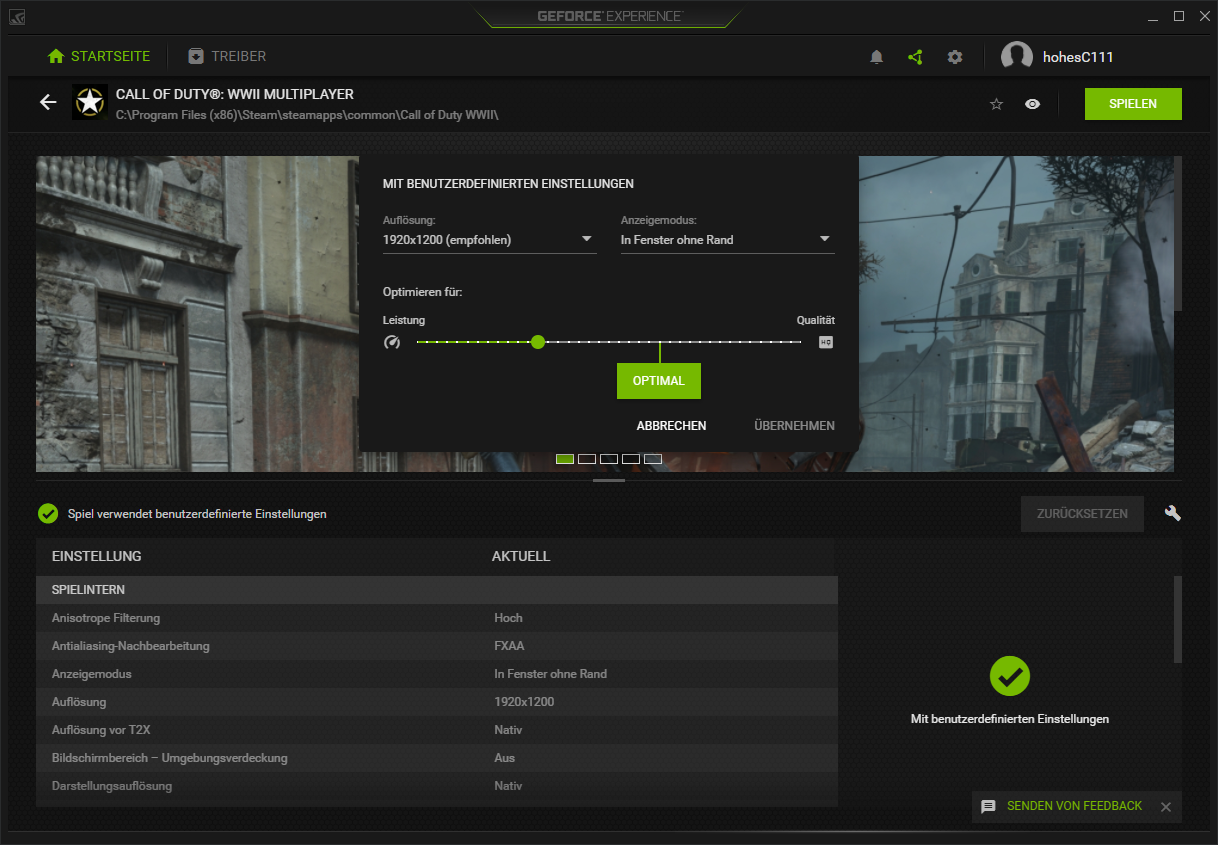
Task: Click the settings table scrollbar
Action: [1177, 619]
